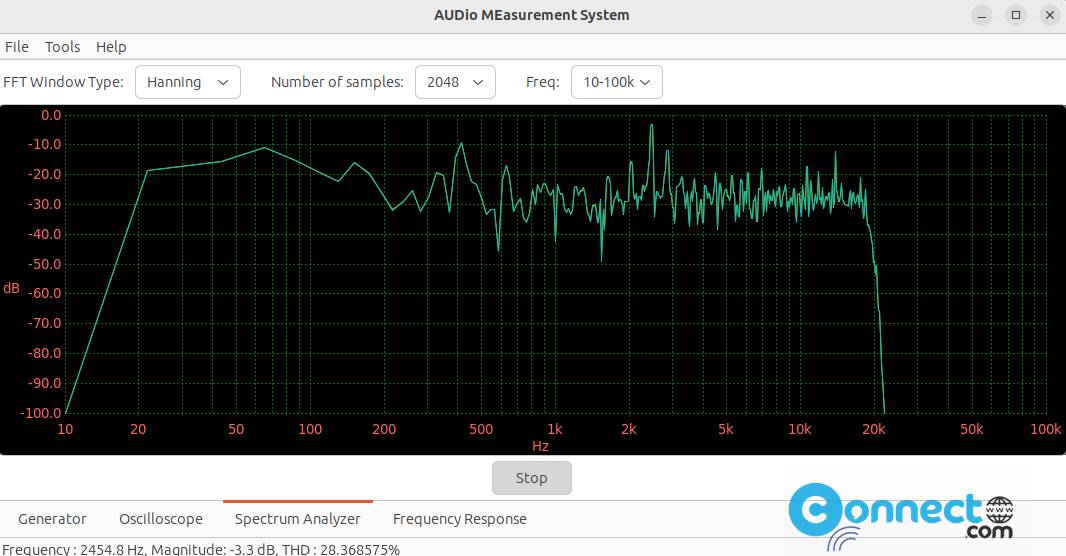The height and width of the screenshot is (556, 1066).
Task: Click the window title AUDio MEasurement System
Action: tap(532, 15)
